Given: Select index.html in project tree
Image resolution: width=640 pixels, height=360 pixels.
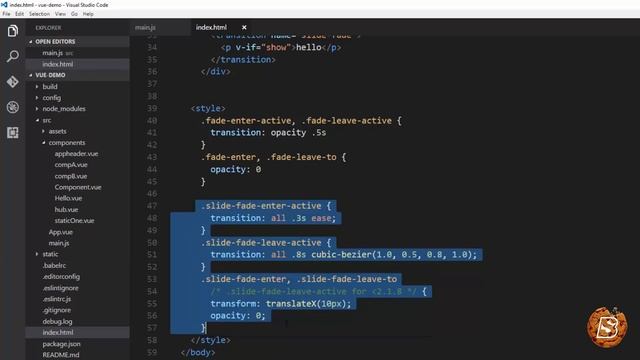Looking at the screenshot, I should [x=78, y=332].
